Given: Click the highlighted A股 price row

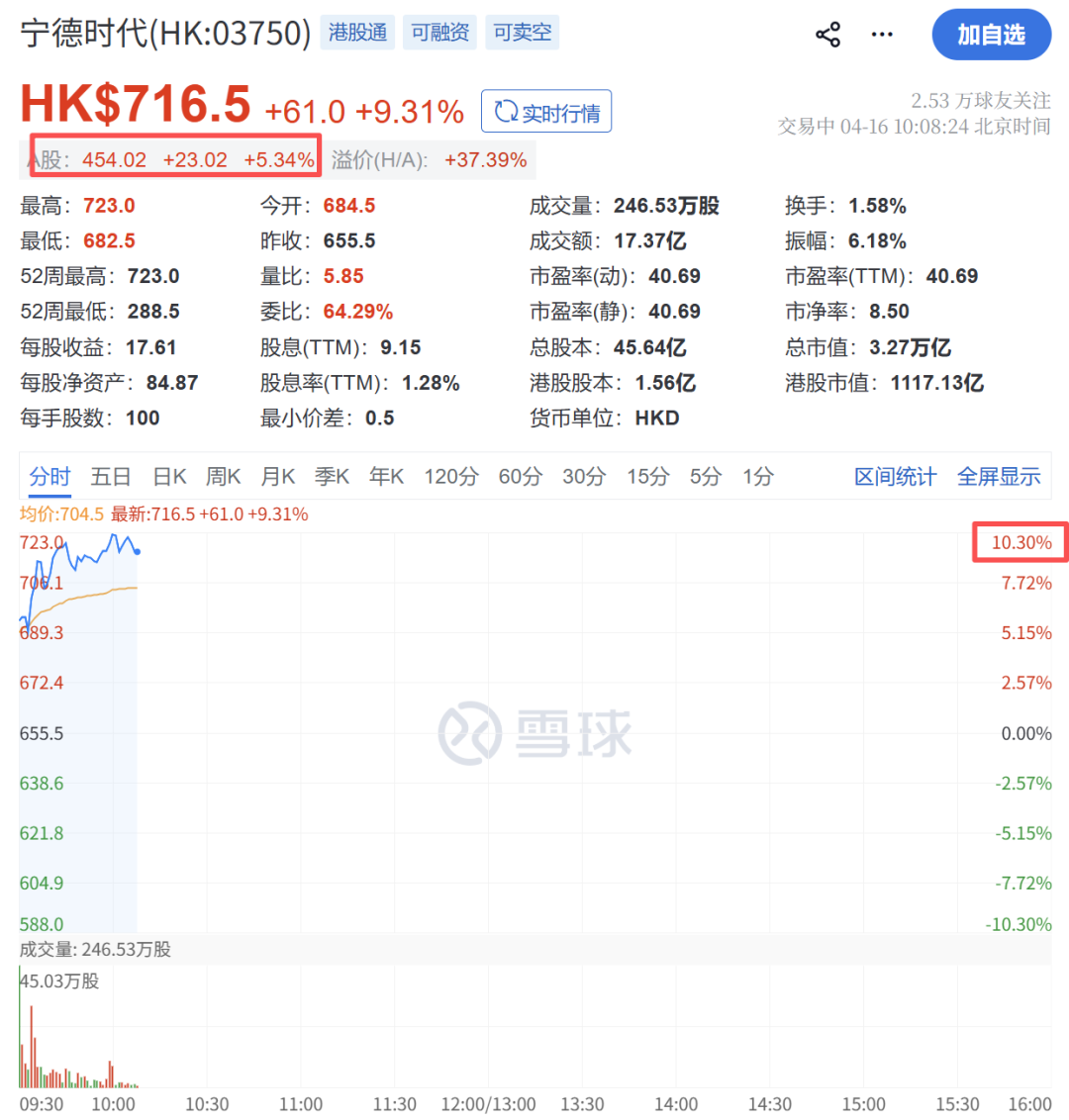Looking at the screenshot, I should coord(175,155).
